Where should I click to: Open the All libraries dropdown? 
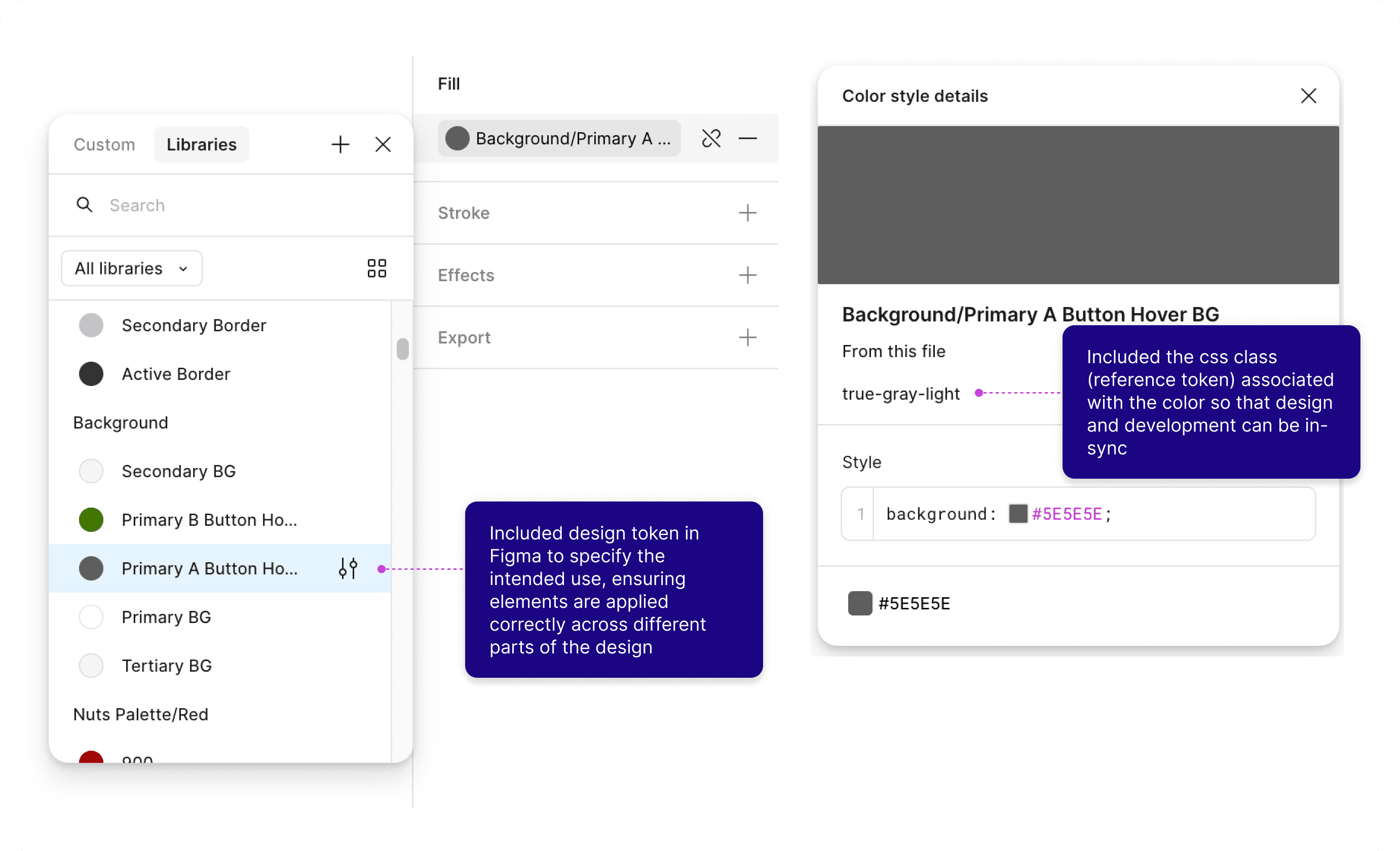coord(131,268)
